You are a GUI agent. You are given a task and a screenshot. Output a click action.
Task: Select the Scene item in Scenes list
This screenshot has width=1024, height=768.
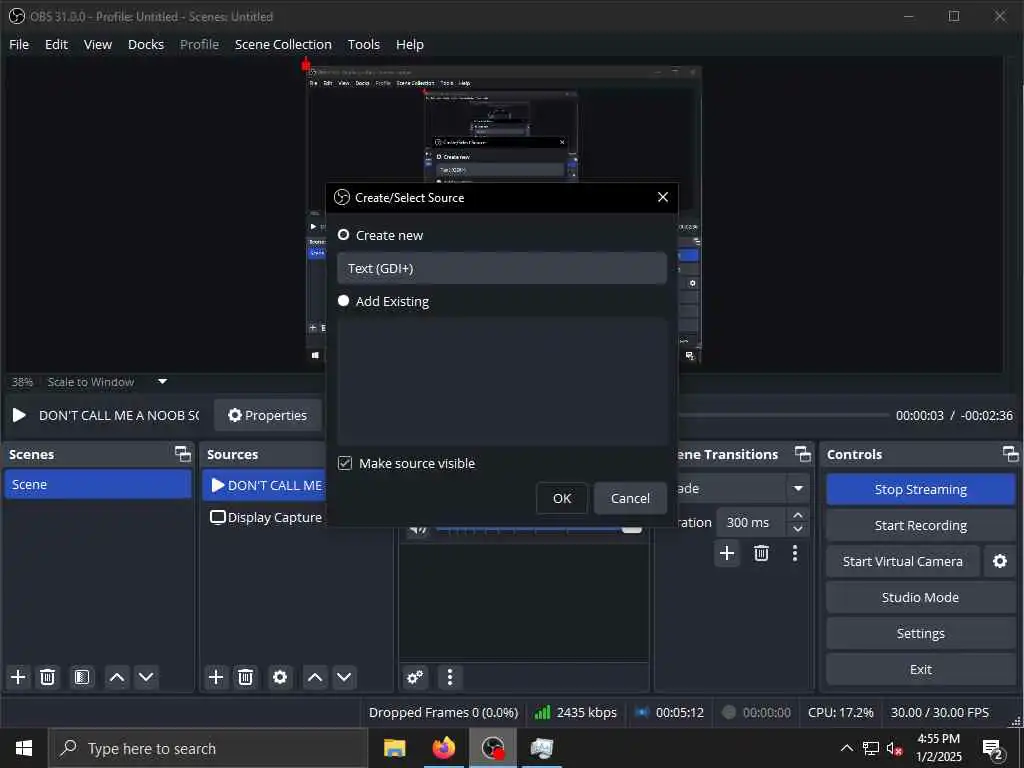click(x=98, y=485)
